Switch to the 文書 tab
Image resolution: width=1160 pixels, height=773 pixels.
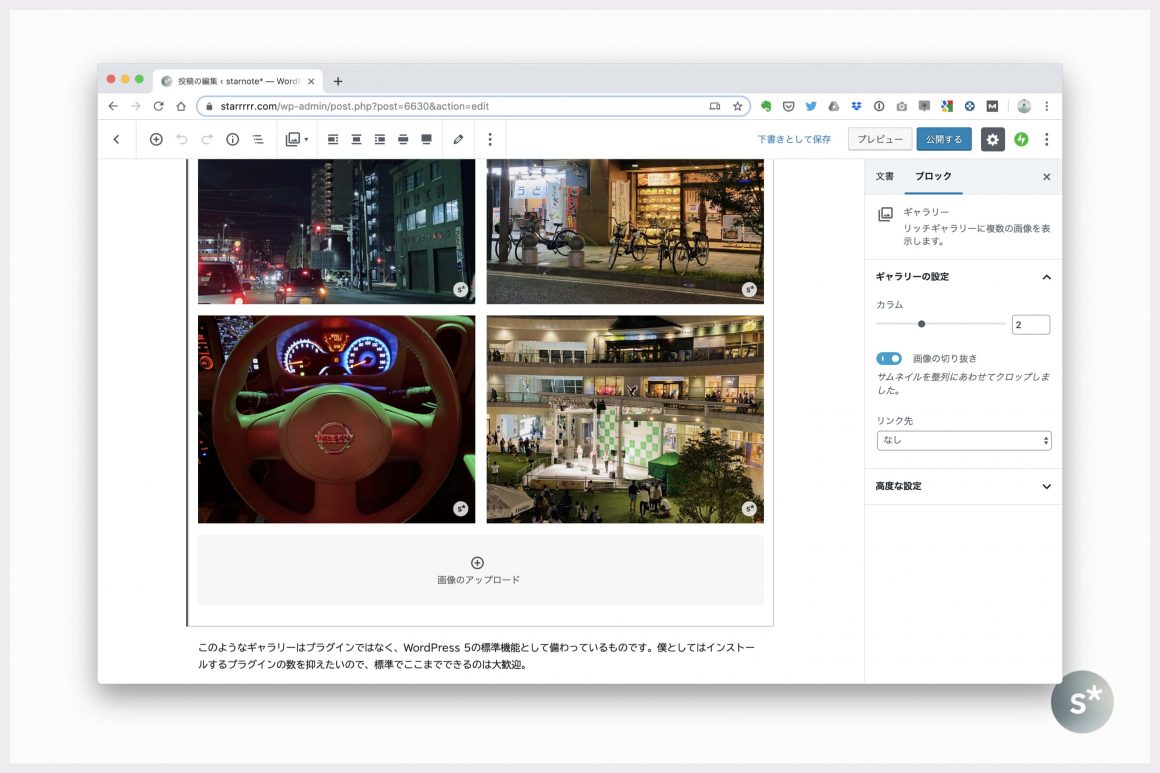pyautogui.click(x=885, y=176)
